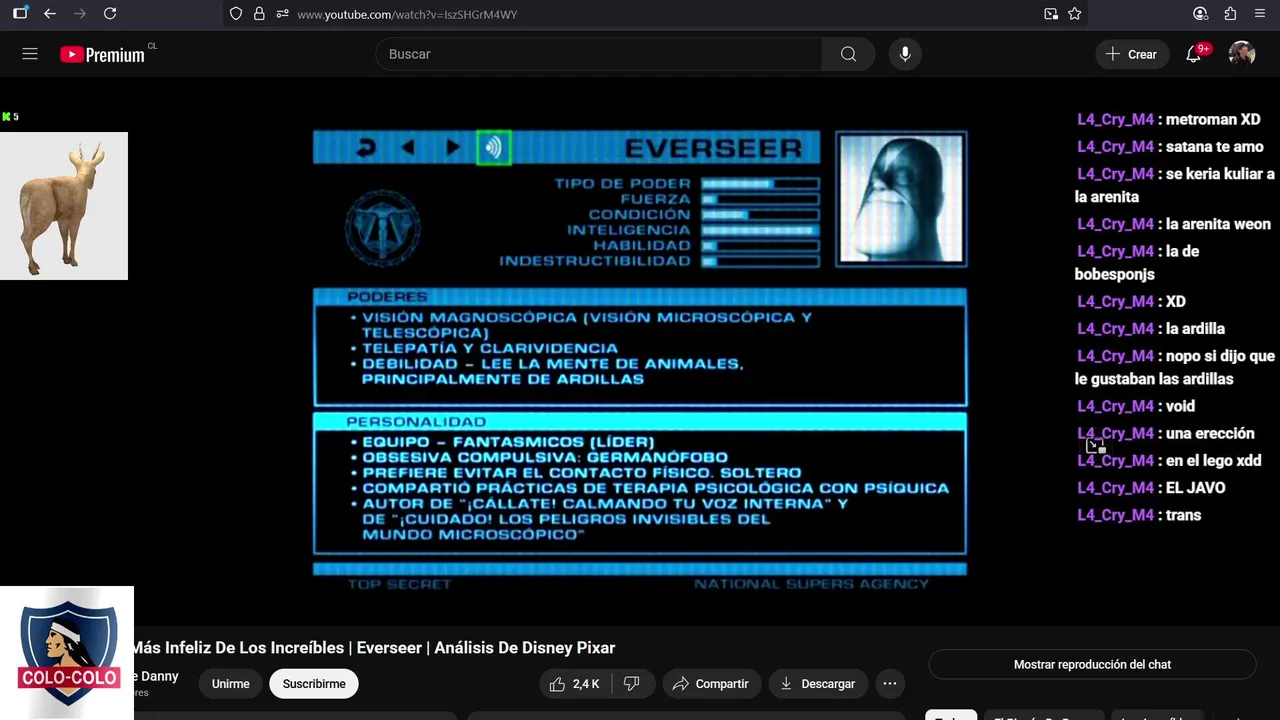Click chat message 'la de bobesponjs'
This screenshot has width=1280, height=720.
pyautogui.click(x=1137, y=262)
